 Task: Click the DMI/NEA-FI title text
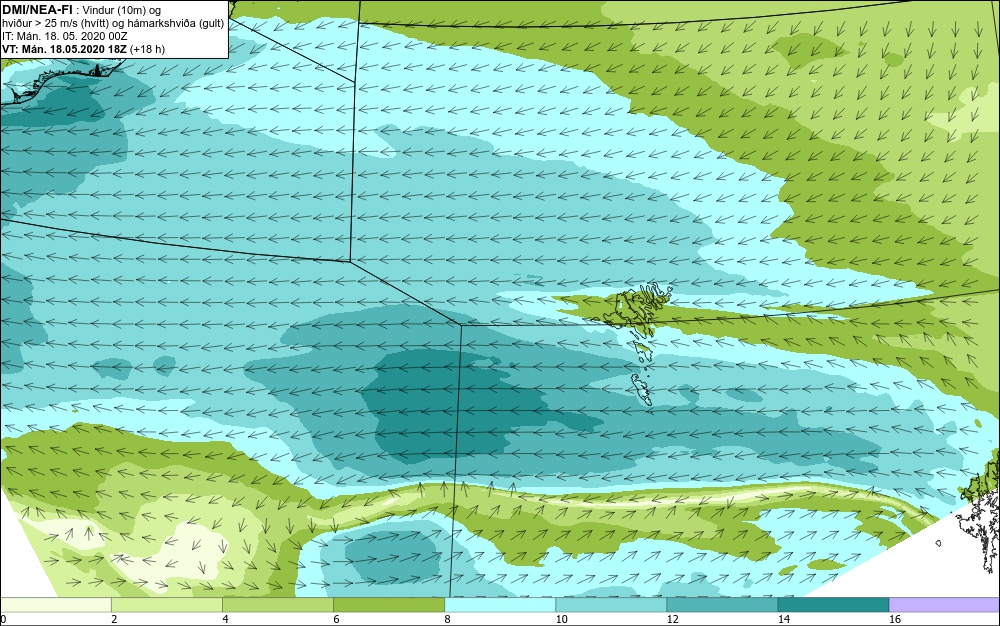pyautogui.click(x=37, y=10)
